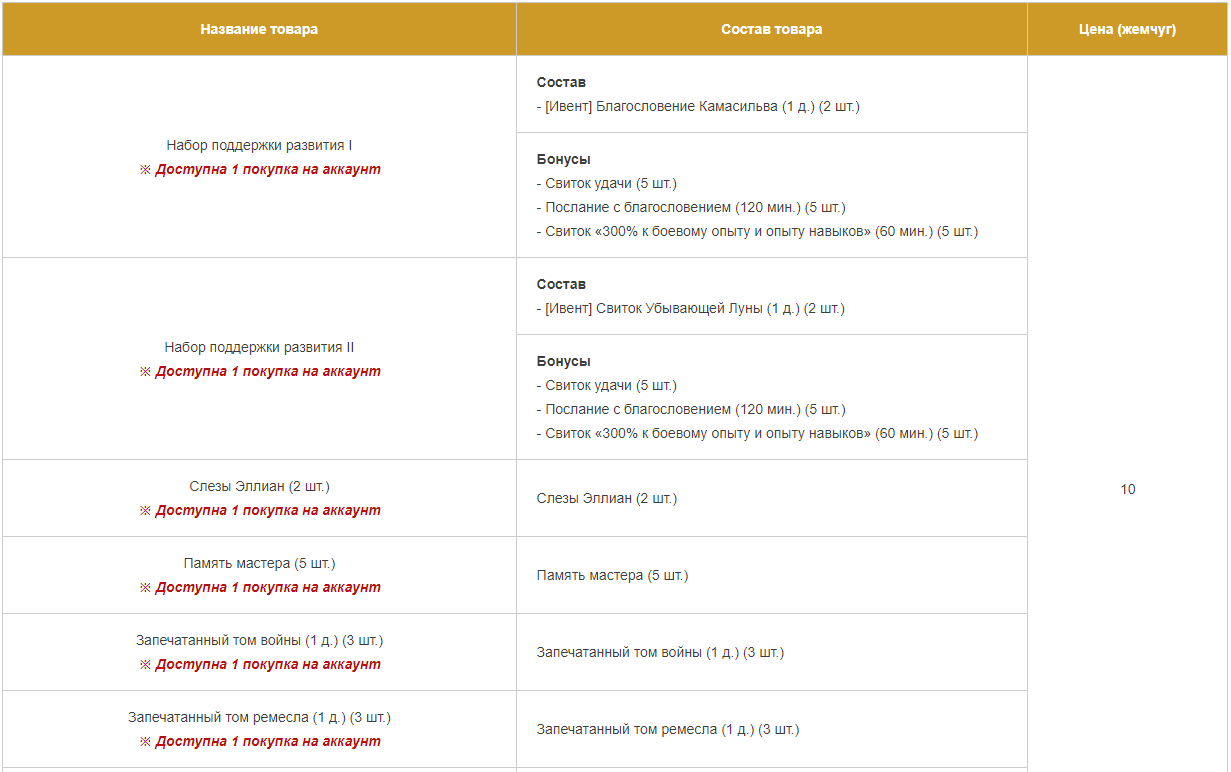This screenshot has width=1231, height=772.
Task: Click 'Запечатанный том войны' product name cell
Action: coord(259,652)
